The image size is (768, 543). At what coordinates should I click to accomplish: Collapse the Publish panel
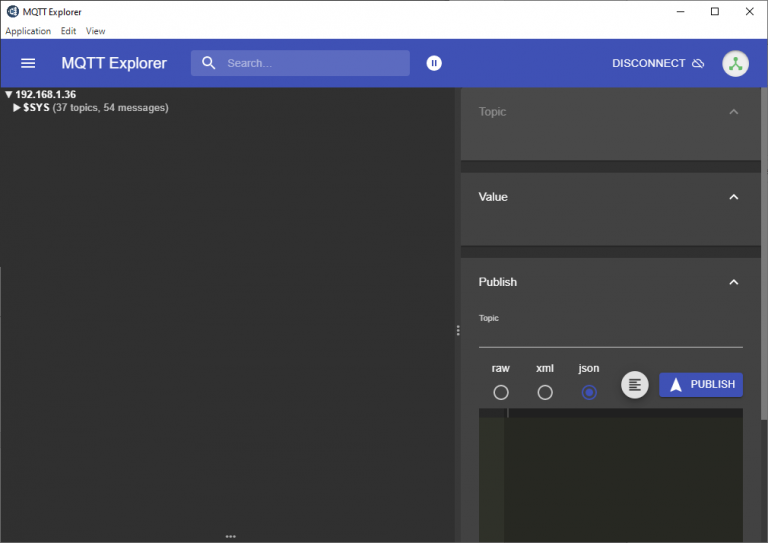[x=733, y=282]
